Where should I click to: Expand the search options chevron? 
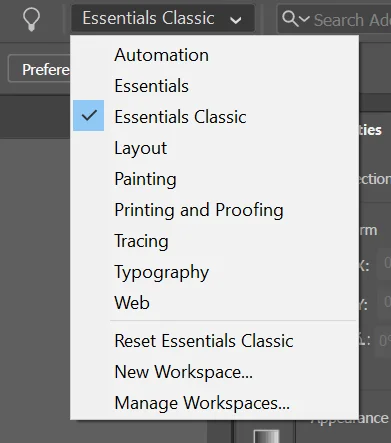(x=304, y=19)
